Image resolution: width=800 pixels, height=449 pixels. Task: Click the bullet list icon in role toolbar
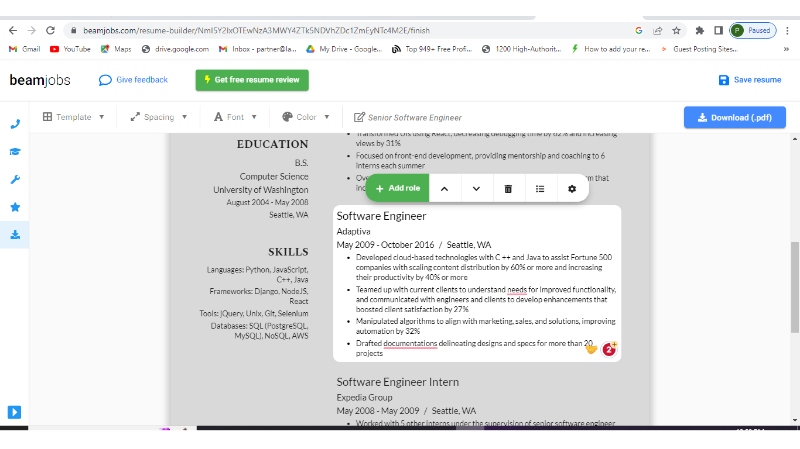click(x=540, y=188)
